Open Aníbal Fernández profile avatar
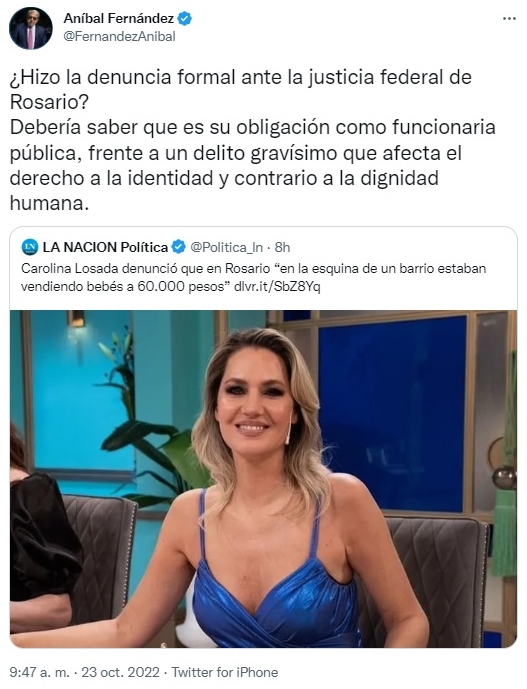The height and width of the screenshot is (689, 527). [x=31, y=28]
